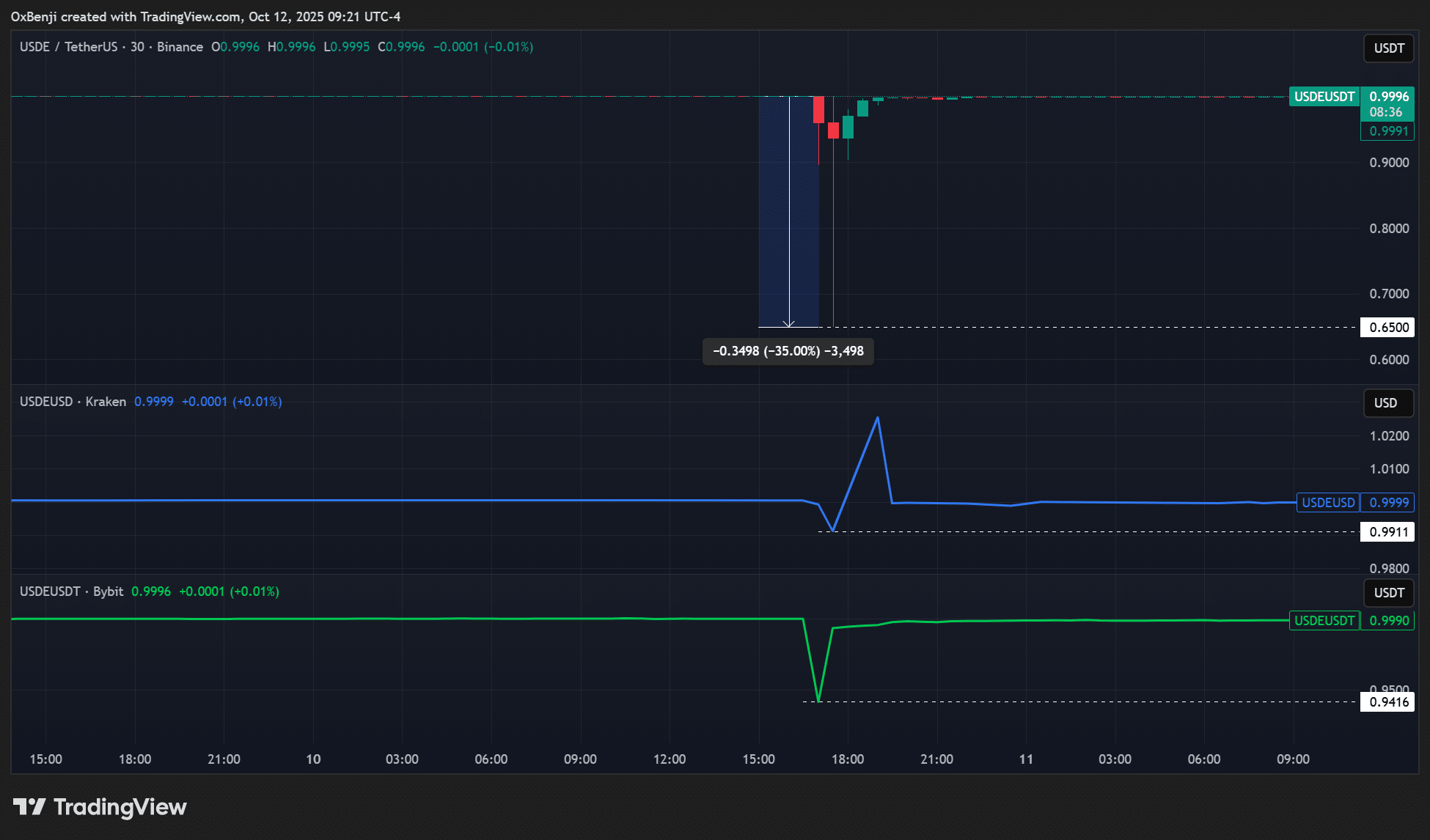
Task: Select the date 11 on the time axis
Action: click(x=1026, y=759)
